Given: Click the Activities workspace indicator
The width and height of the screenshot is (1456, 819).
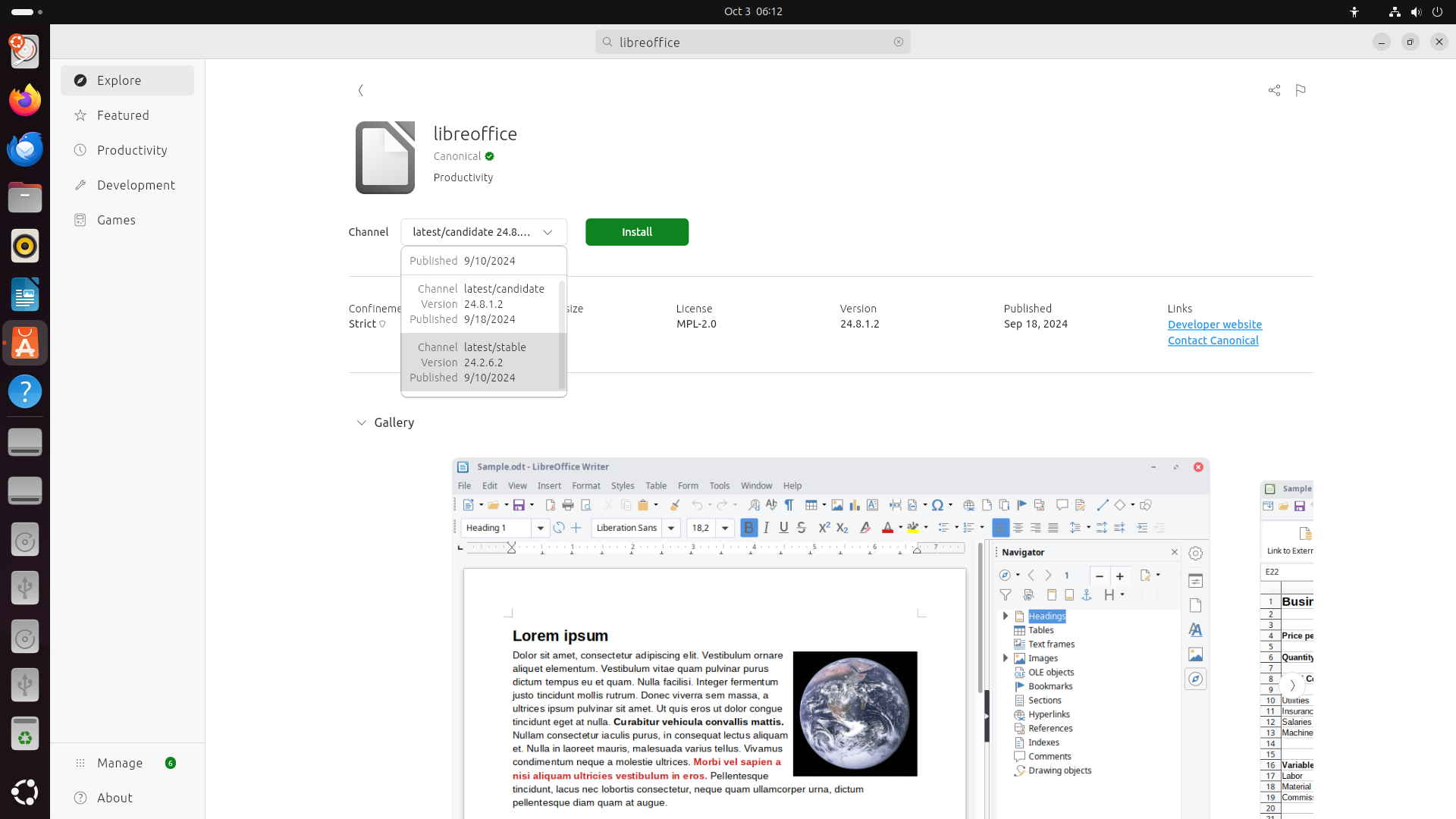Looking at the screenshot, I should click(27, 12).
